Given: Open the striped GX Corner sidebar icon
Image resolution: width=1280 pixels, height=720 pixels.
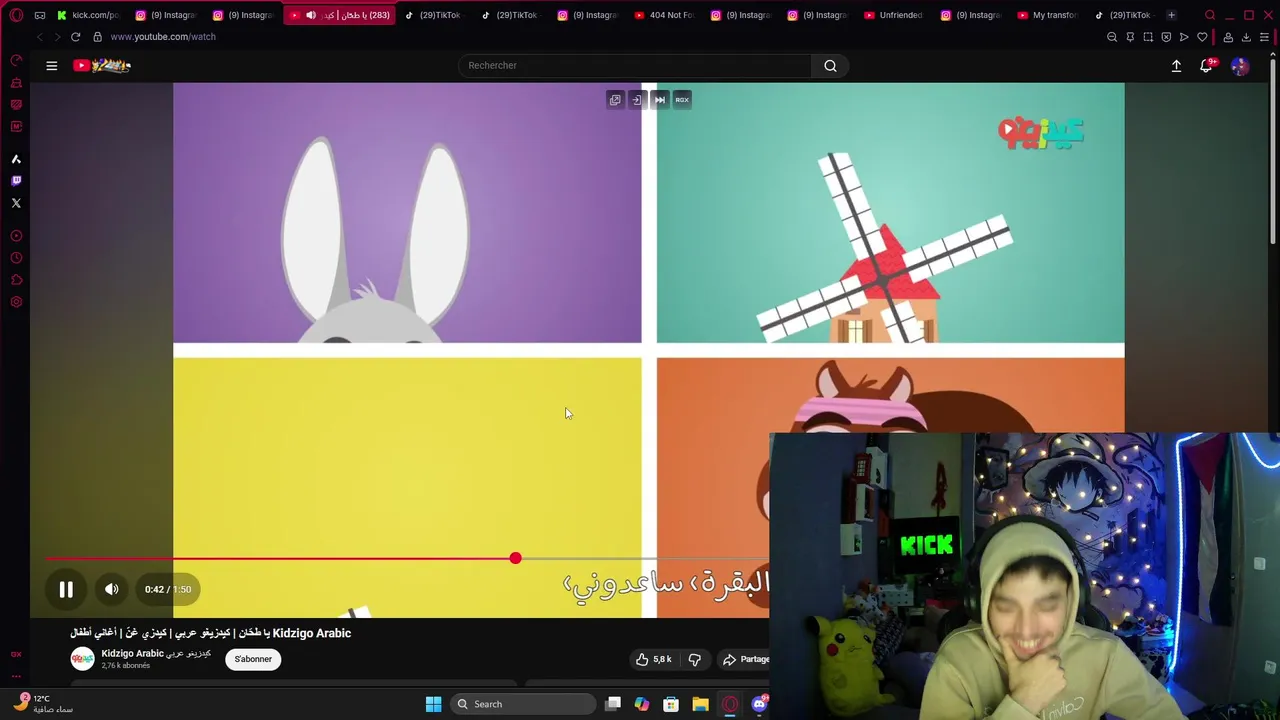Looking at the screenshot, I should (16, 105).
